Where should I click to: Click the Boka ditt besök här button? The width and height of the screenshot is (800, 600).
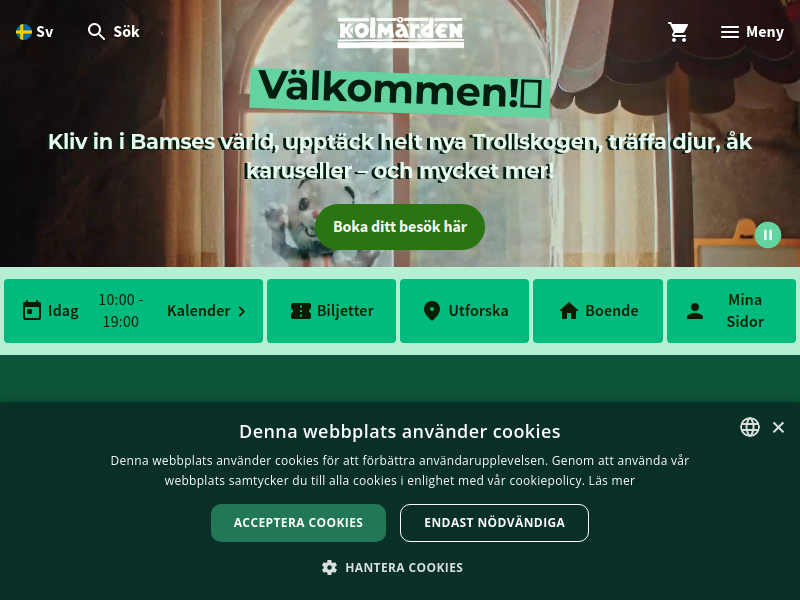coord(400,227)
